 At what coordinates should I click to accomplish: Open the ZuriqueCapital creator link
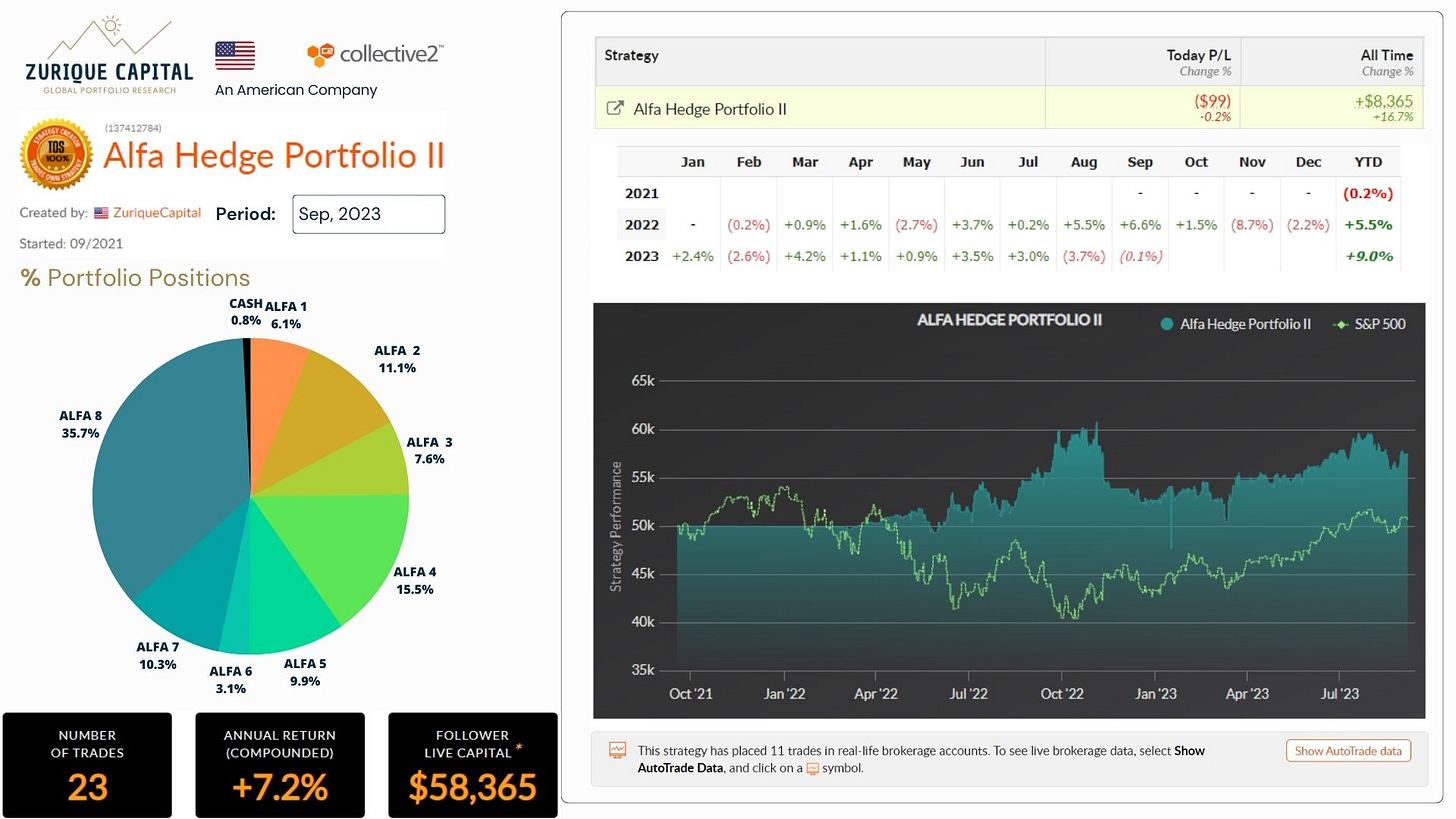pyautogui.click(x=156, y=213)
